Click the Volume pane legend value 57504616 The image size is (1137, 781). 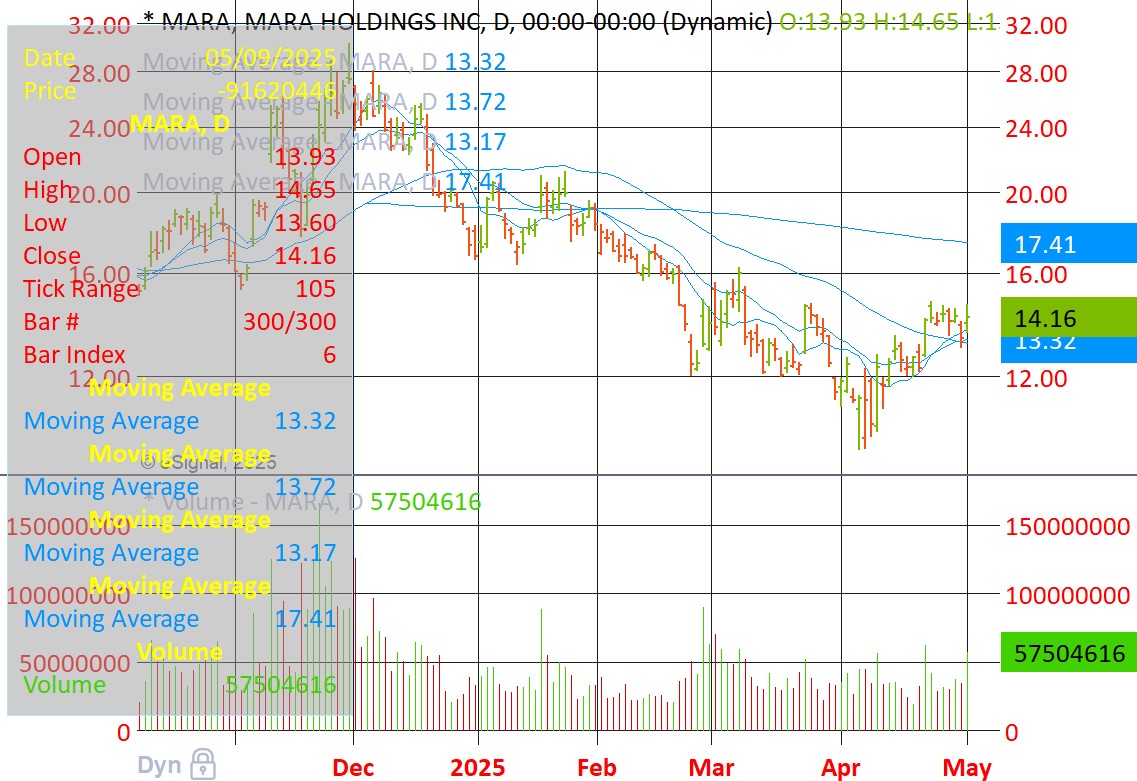(426, 501)
